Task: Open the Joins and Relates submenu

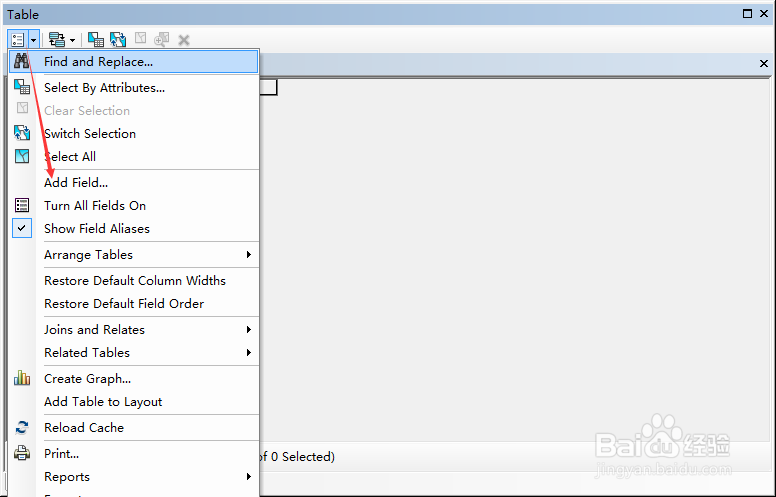Action: click(134, 330)
